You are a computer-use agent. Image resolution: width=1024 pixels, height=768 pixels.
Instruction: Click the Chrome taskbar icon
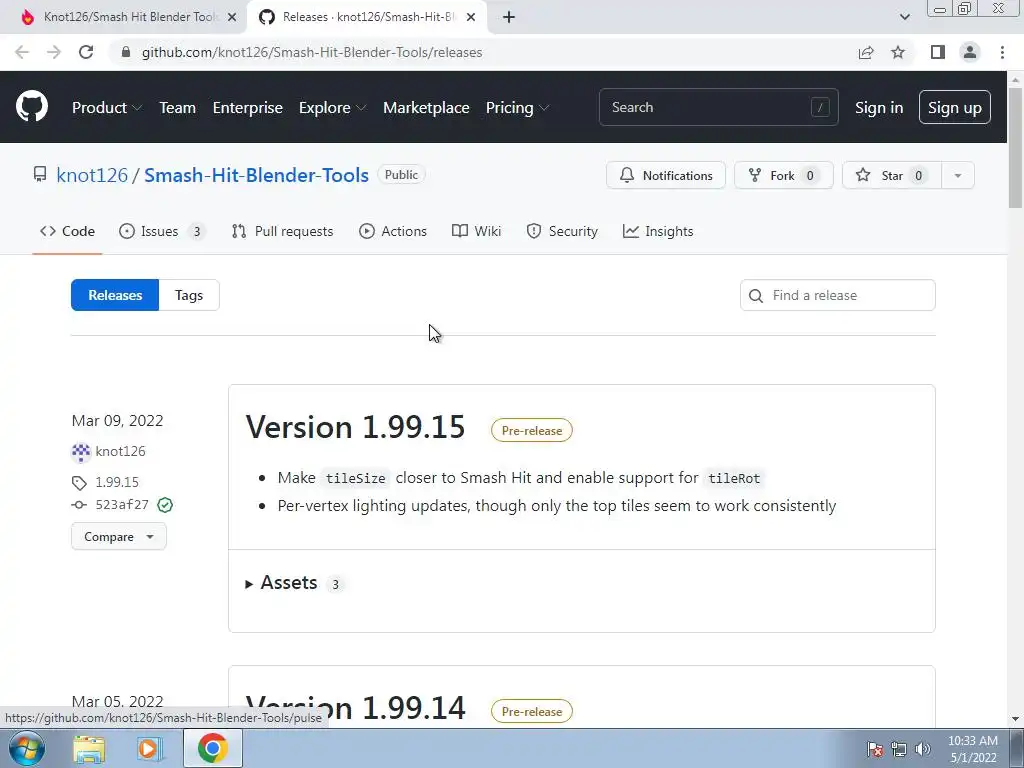[x=213, y=748]
